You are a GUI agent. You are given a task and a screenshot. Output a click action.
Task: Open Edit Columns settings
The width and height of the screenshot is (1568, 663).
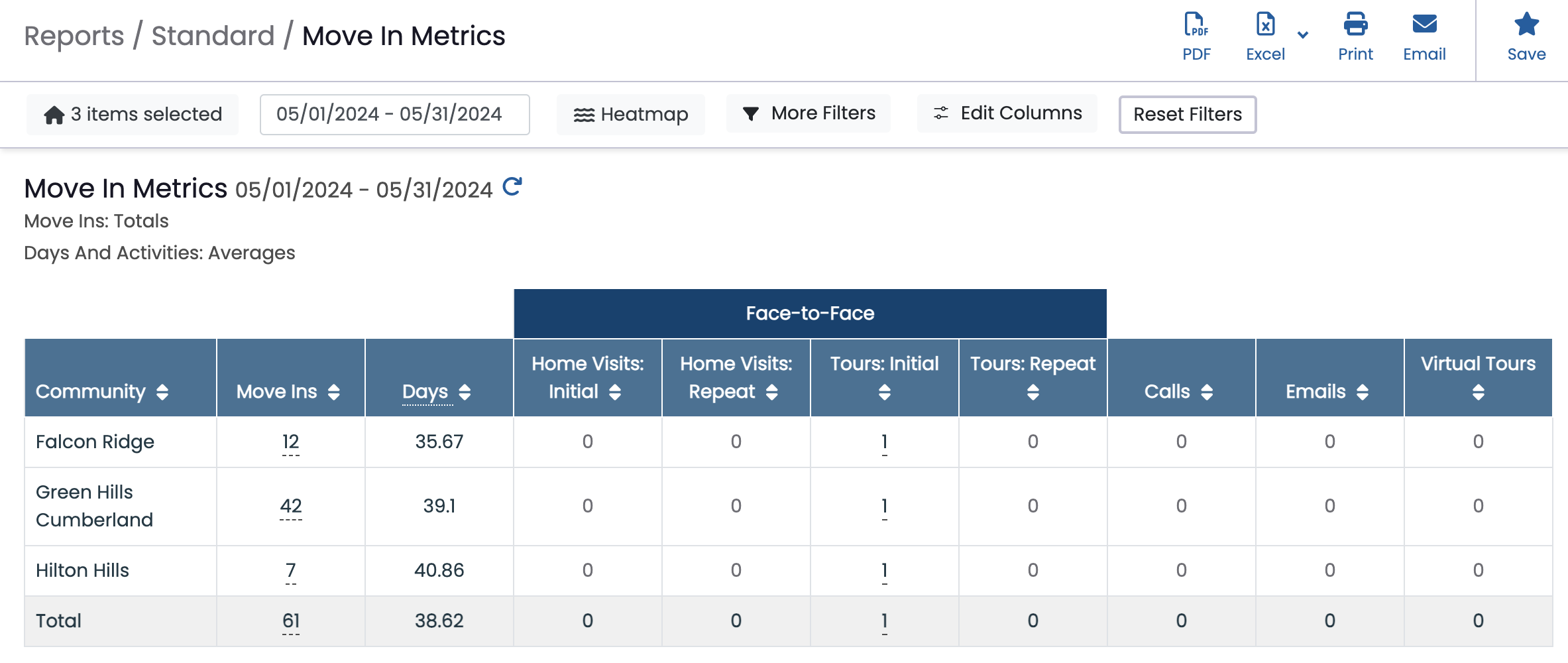(1007, 113)
